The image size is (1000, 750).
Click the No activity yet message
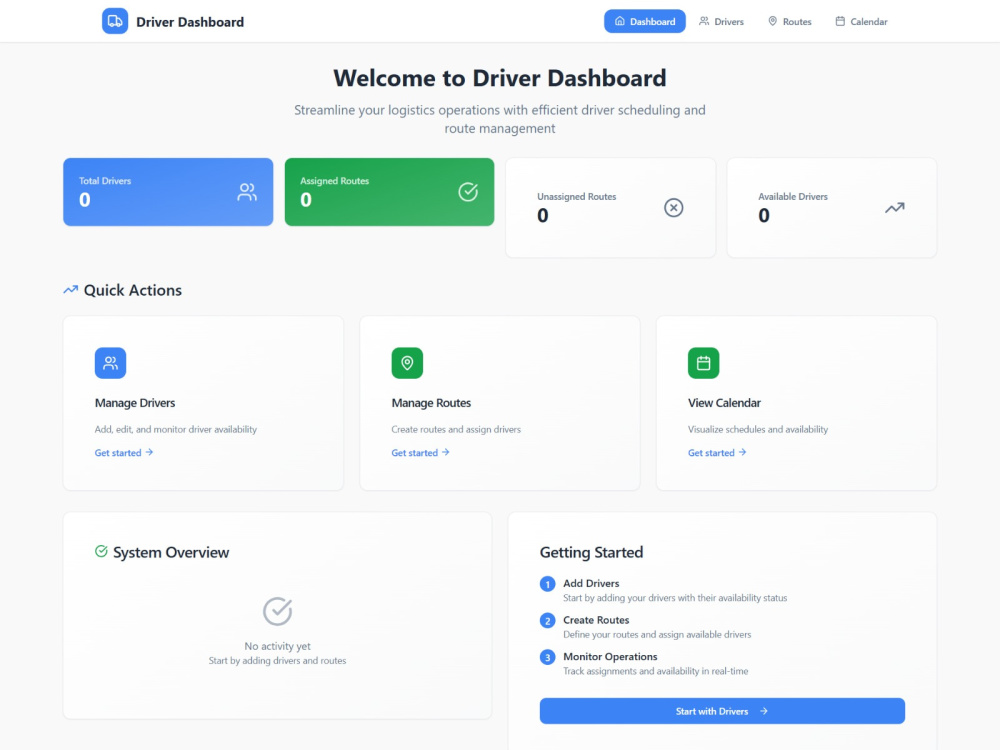(277, 646)
